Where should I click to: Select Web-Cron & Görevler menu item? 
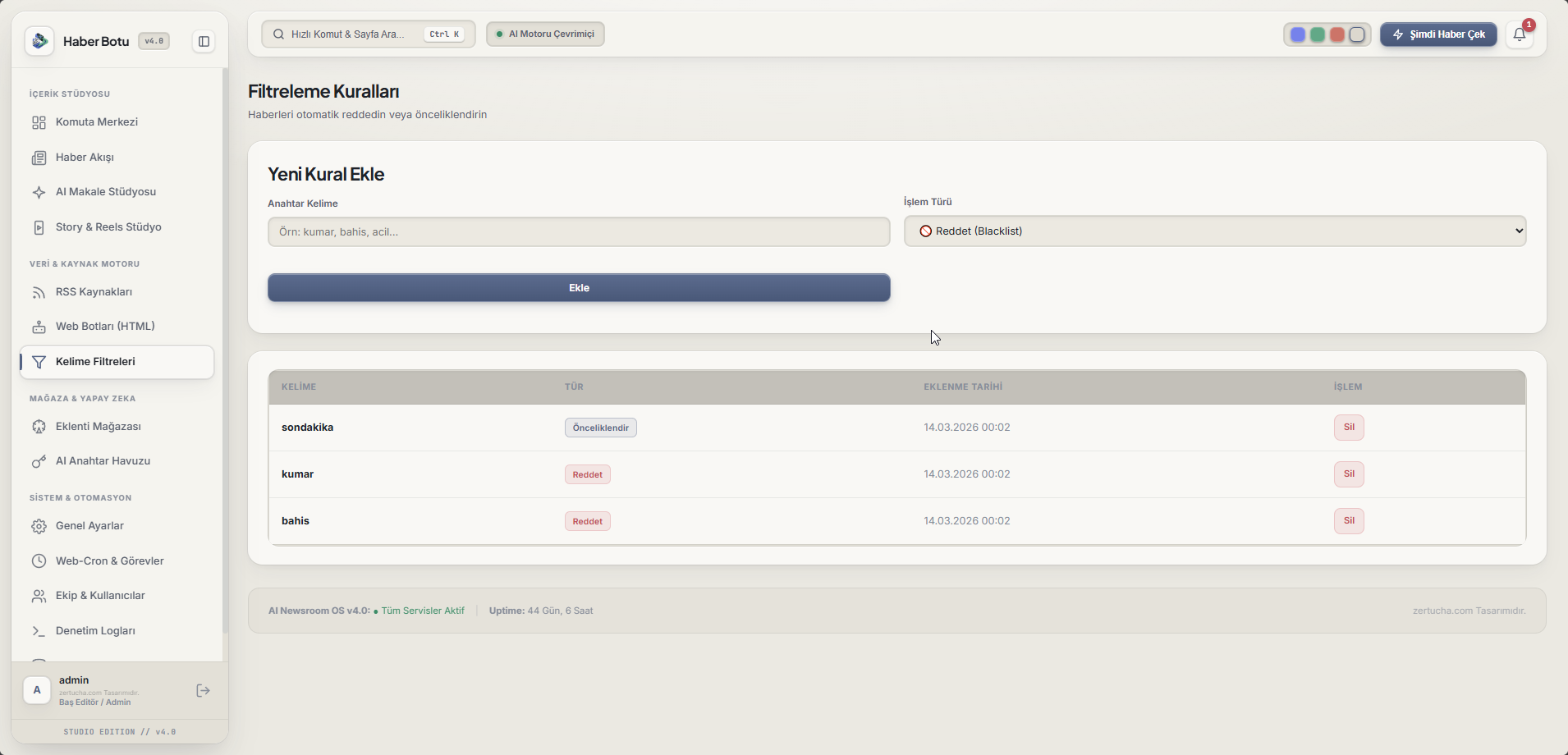click(117, 561)
